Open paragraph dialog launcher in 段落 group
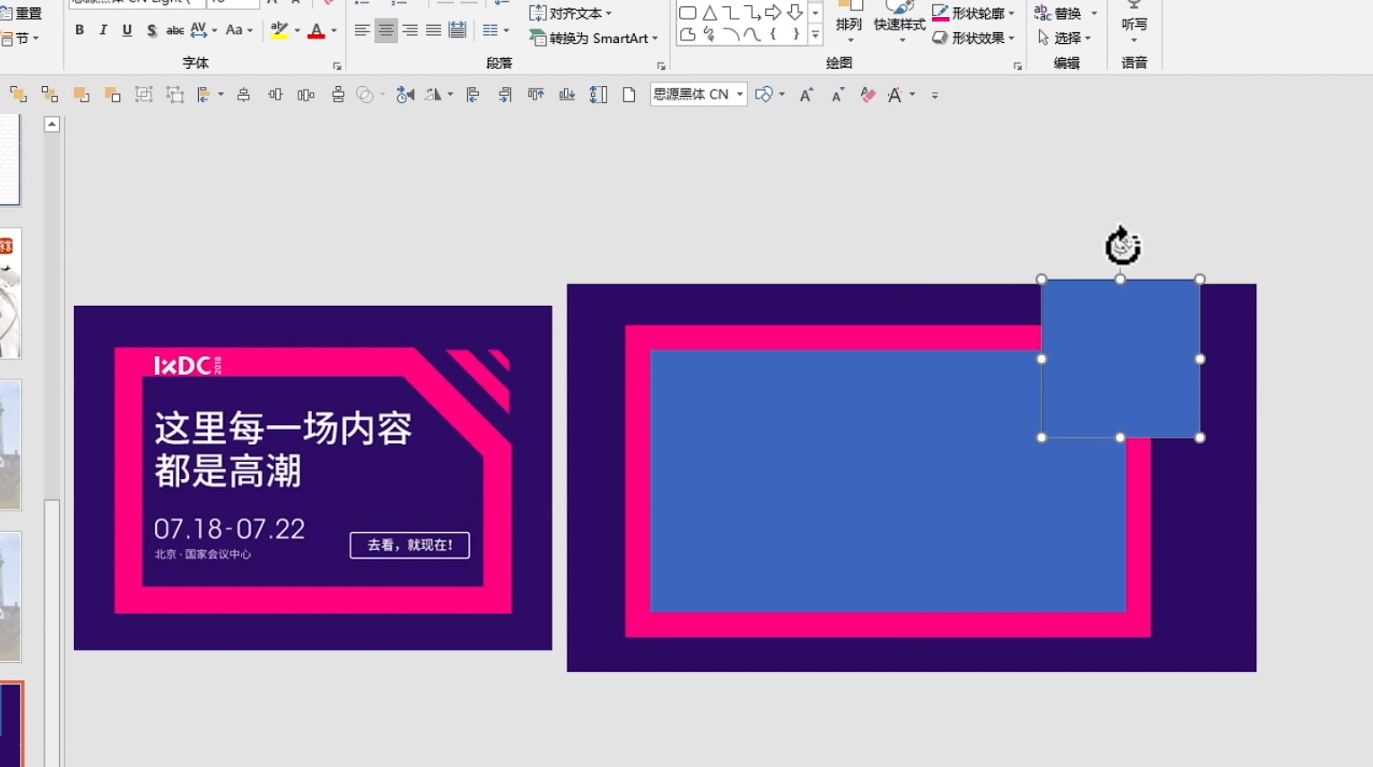 click(x=661, y=66)
